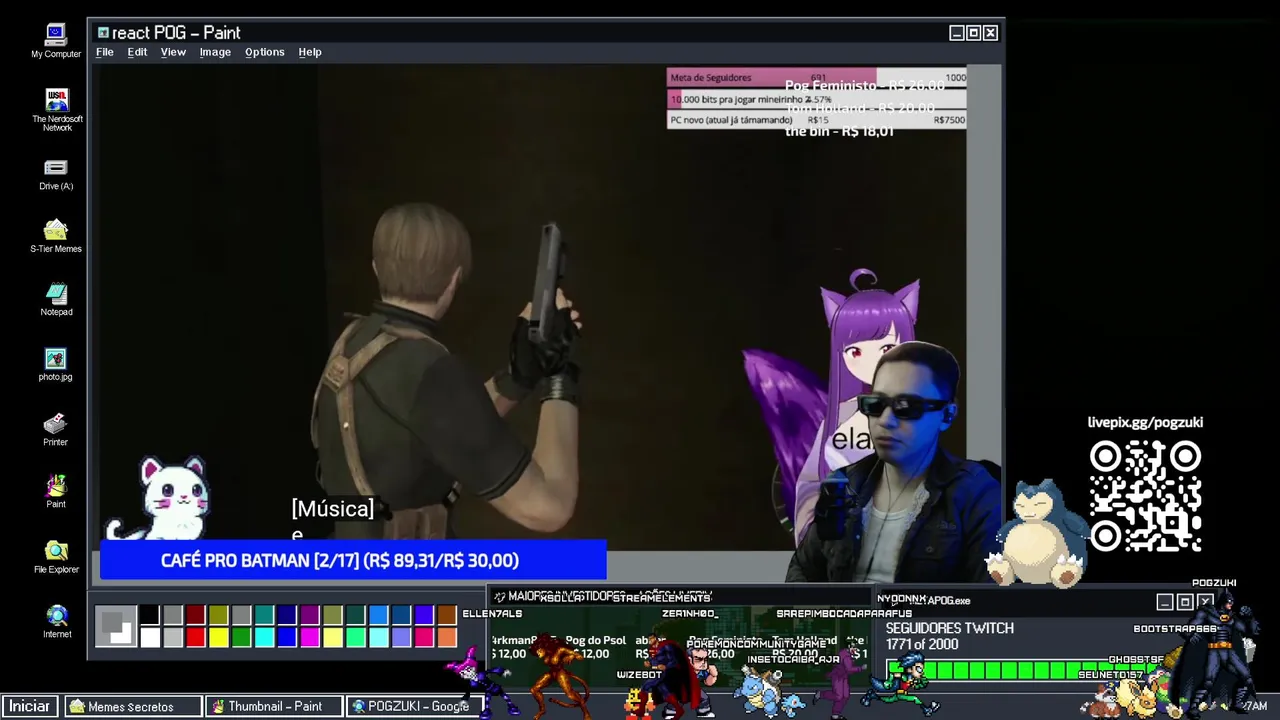This screenshot has height=720, width=1280.
Task: Click the livepix QR code
Action: pos(1145,496)
